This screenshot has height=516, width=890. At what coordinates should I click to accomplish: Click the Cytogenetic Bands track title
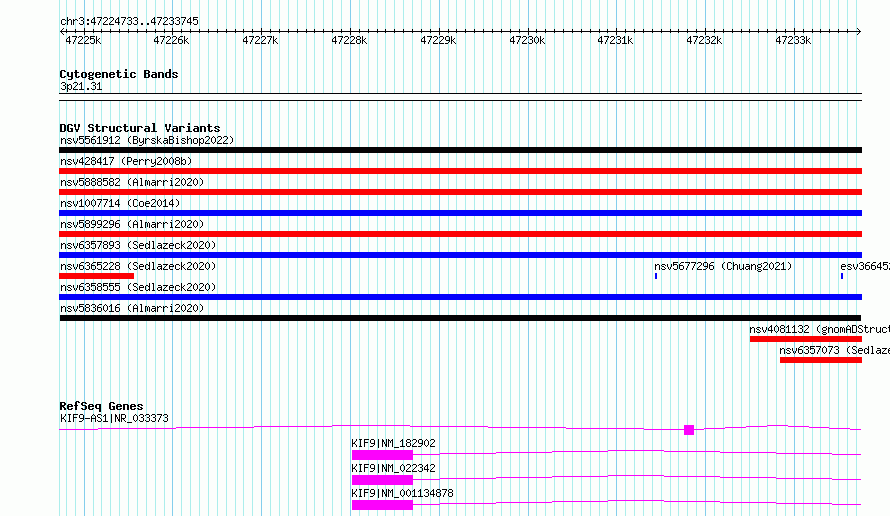point(119,74)
